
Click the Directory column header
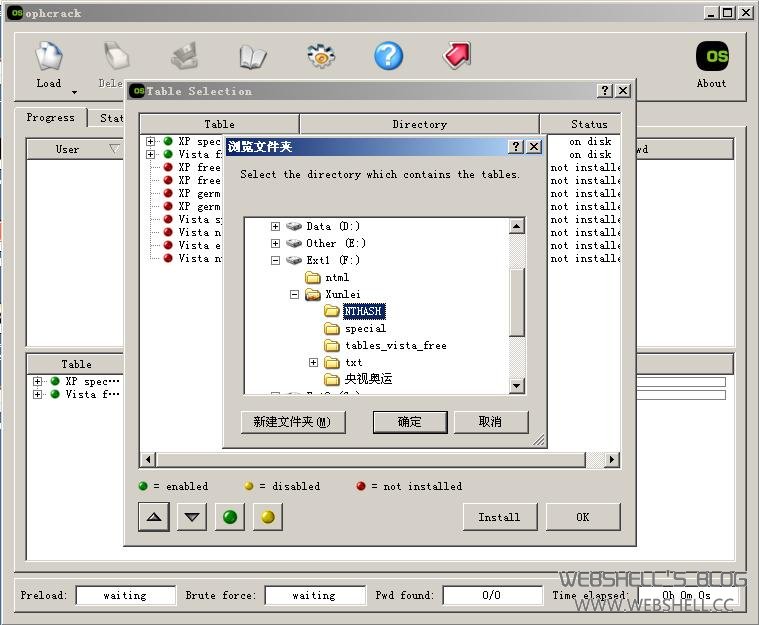pyautogui.click(x=419, y=124)
